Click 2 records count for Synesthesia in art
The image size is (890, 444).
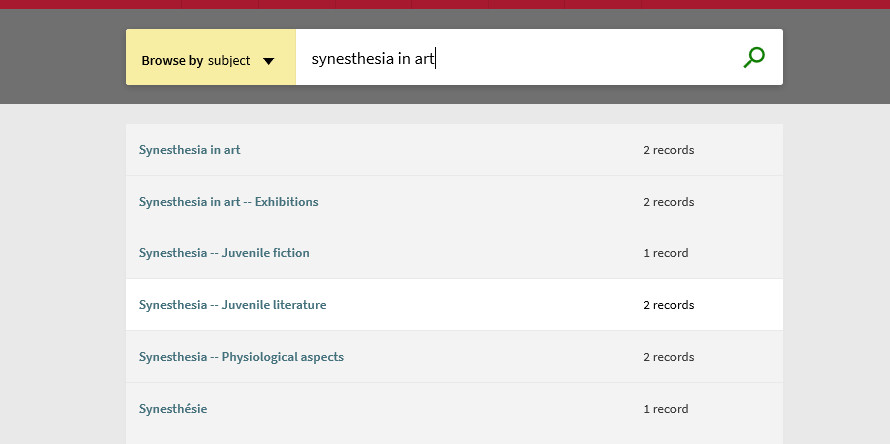(x=669, y=150)
